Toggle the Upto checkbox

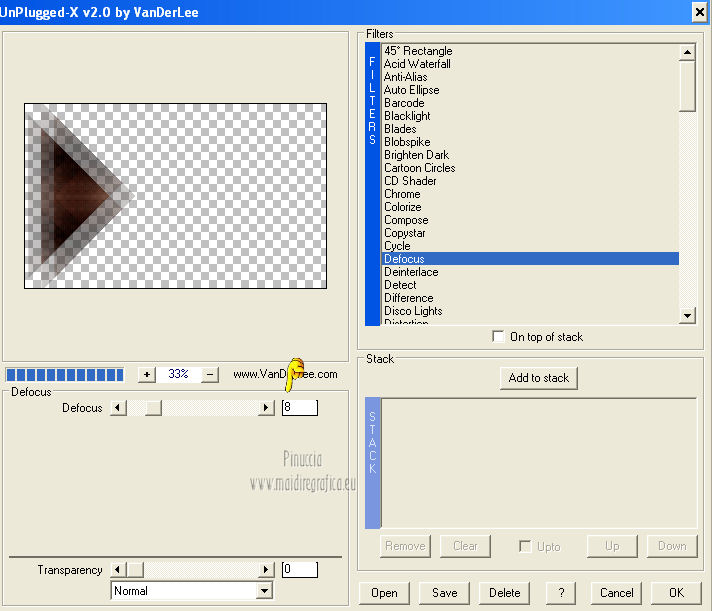[x=525, y=546]
